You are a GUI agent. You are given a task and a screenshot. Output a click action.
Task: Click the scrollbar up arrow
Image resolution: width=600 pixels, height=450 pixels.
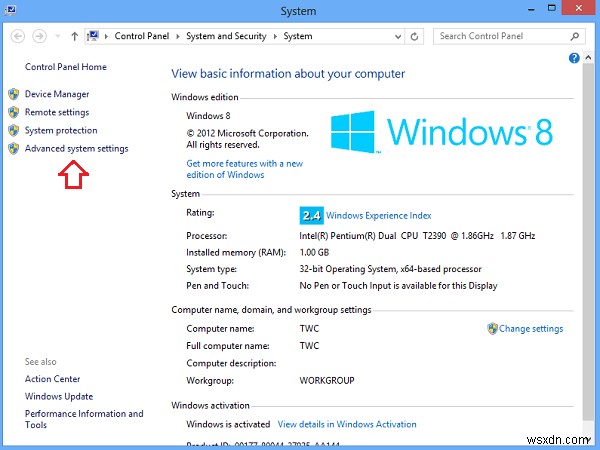click(588, 58)
